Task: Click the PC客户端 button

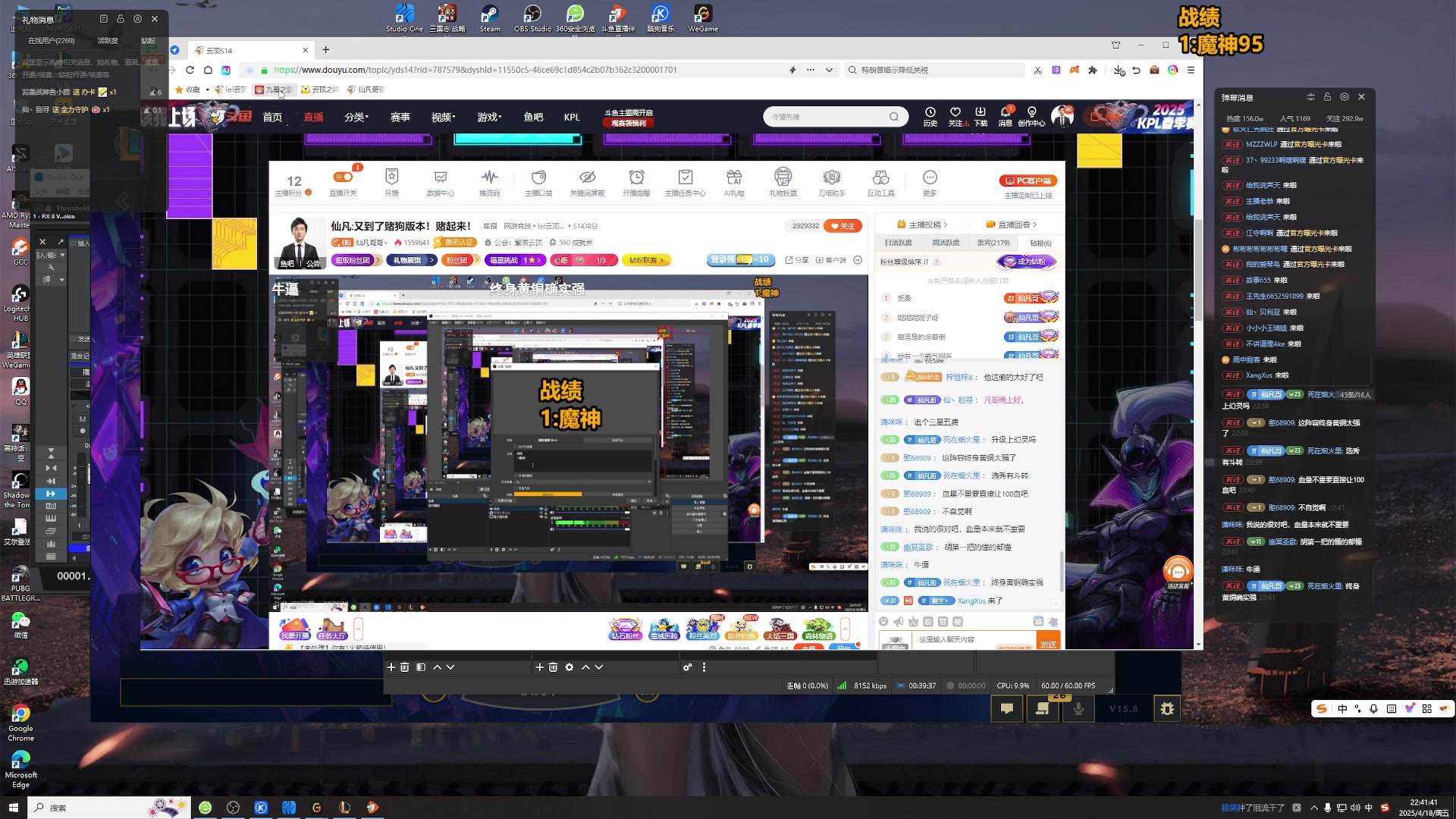Action: 1028,181
